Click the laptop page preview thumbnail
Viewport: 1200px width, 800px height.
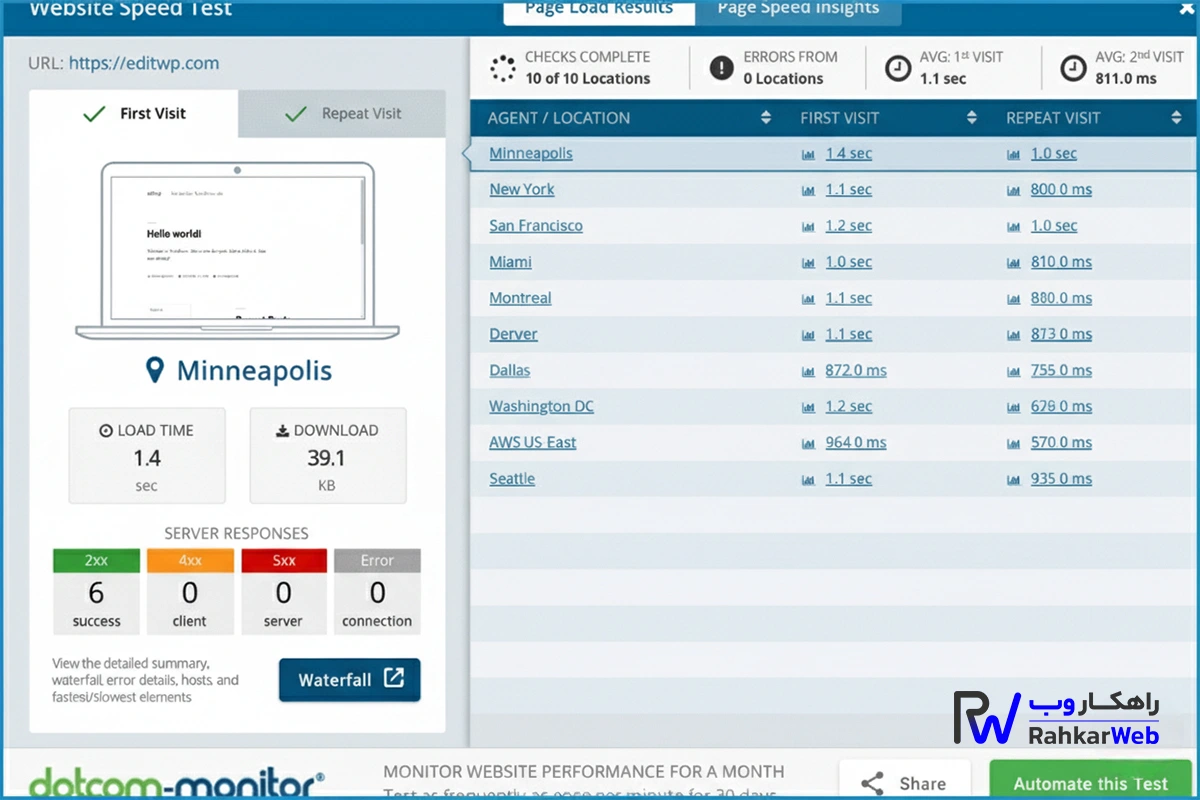coord(237,250)
